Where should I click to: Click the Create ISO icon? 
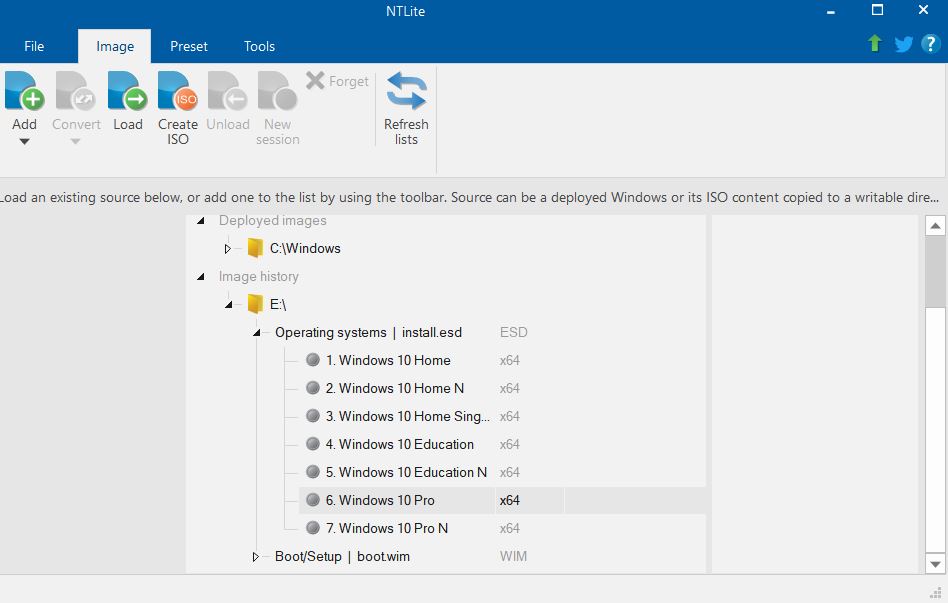tap(178, 91)
